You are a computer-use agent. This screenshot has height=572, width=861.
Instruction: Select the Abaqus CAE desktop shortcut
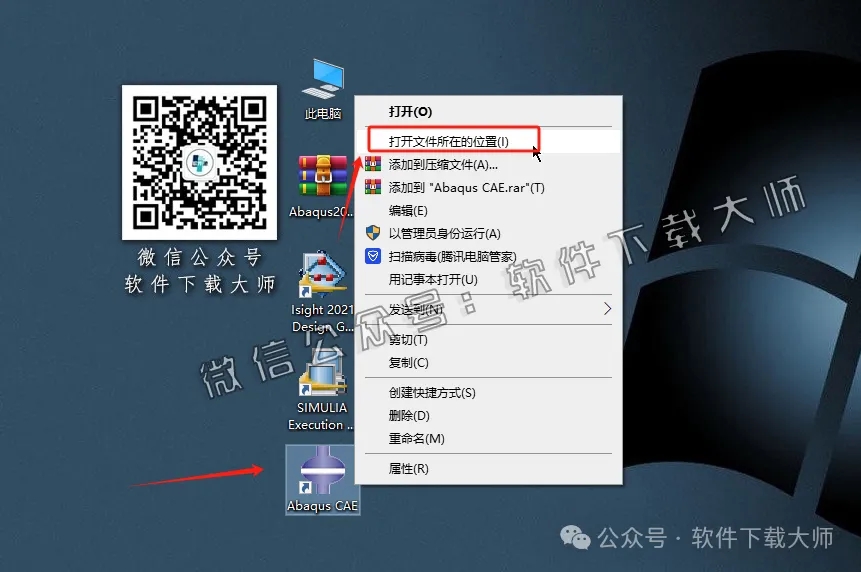coord(322,480)
